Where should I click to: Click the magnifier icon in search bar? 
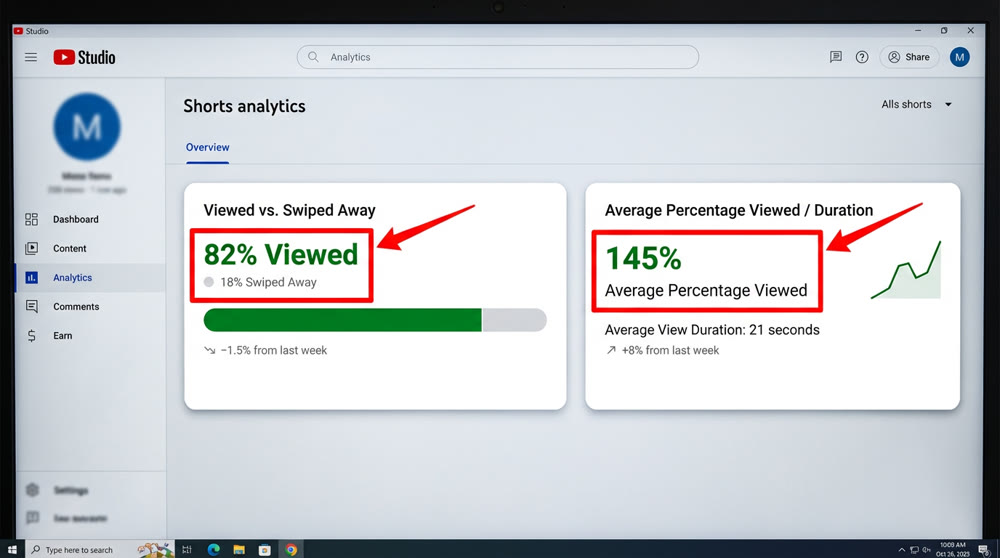click(313, 57)
